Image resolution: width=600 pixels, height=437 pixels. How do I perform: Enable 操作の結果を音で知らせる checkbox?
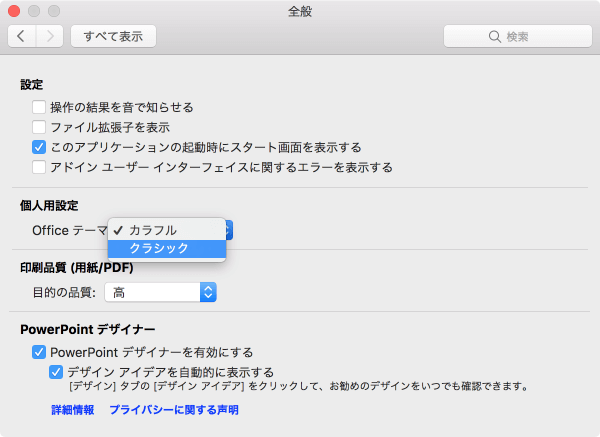click(x=39, y=107)
